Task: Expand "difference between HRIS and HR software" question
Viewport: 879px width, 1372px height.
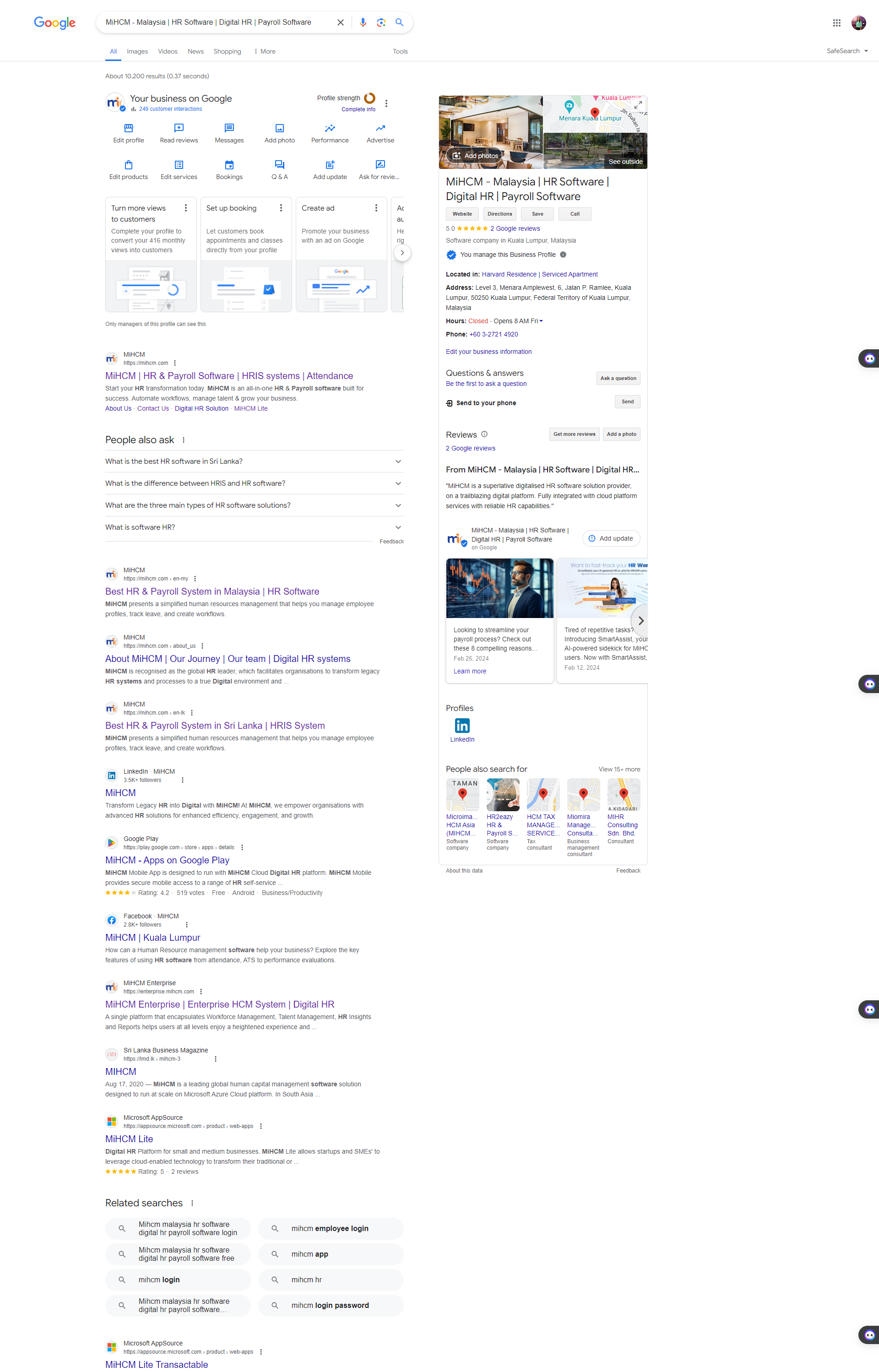Action: (254, 483)
